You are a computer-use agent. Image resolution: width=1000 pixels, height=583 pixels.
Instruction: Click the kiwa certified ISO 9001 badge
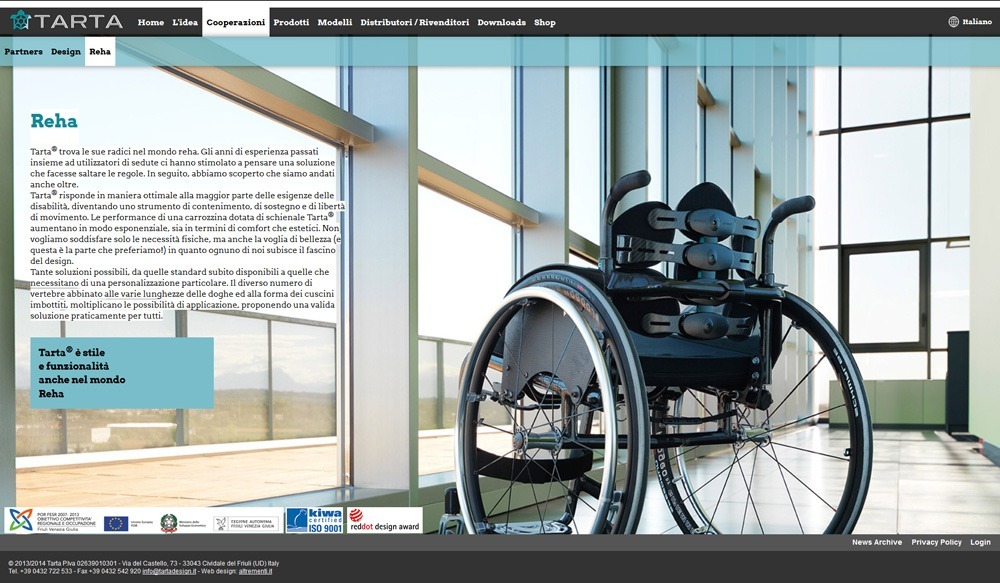coord(314,520)
